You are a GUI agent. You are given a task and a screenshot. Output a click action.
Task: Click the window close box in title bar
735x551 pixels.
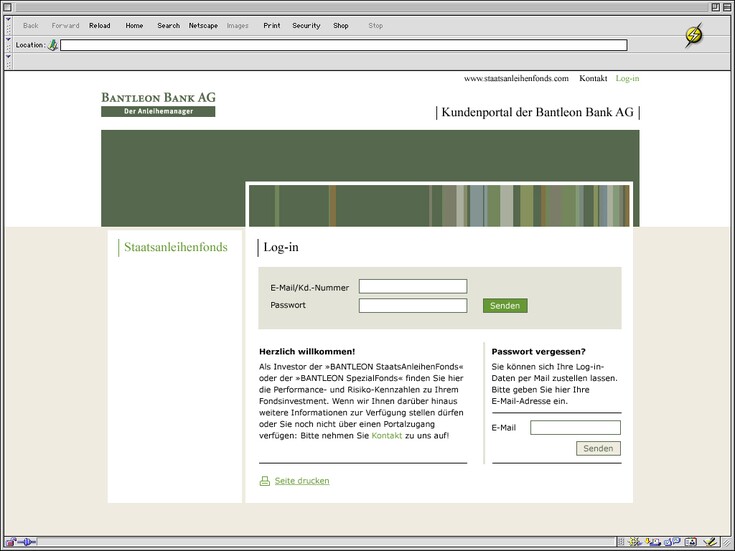[x=7, y=7]
